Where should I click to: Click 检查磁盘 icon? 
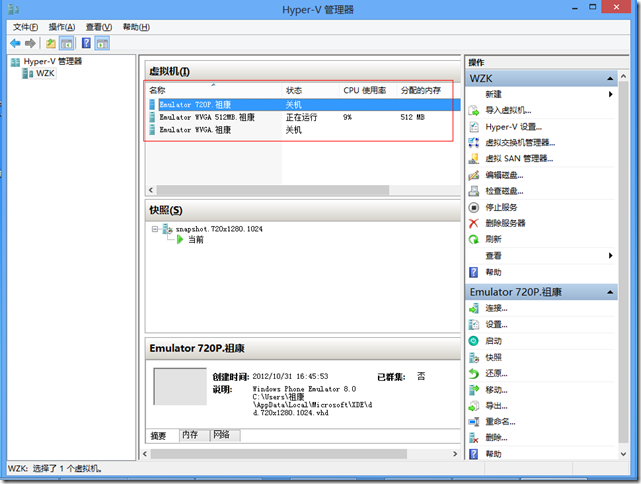tap(473, 191)
